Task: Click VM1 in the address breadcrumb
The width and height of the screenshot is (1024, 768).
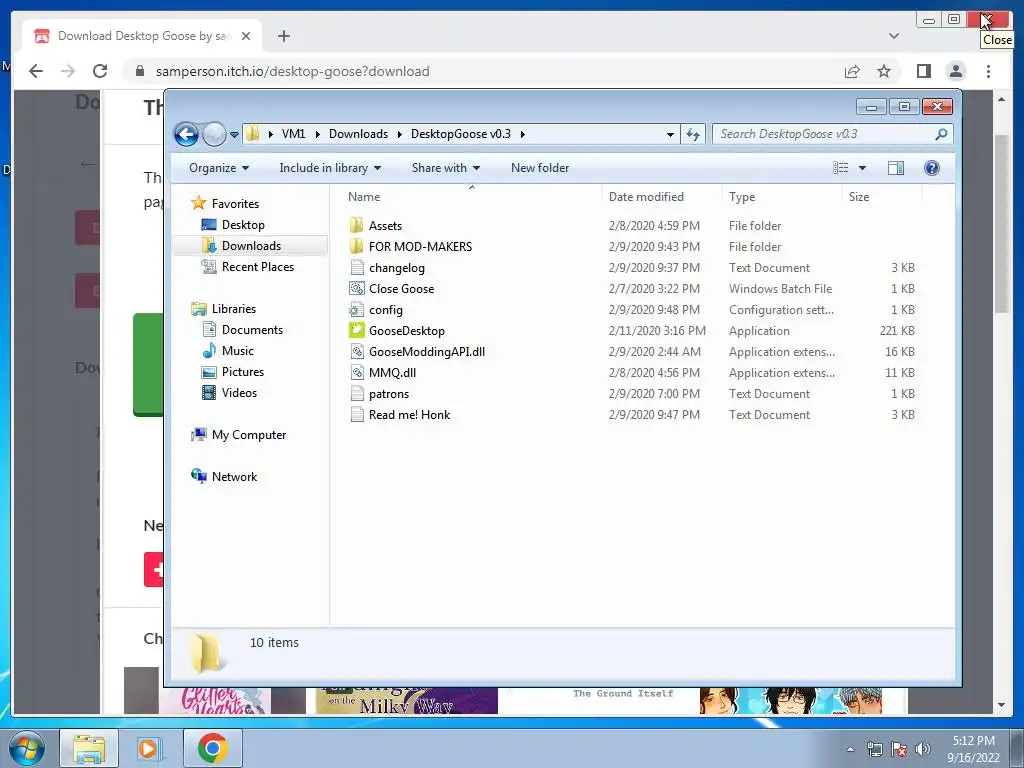Action: tap(293, 134)
